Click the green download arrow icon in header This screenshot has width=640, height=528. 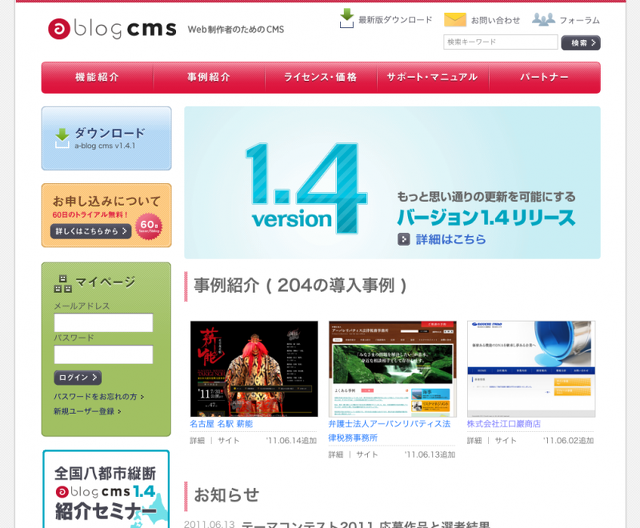click(x=347, y=18)
